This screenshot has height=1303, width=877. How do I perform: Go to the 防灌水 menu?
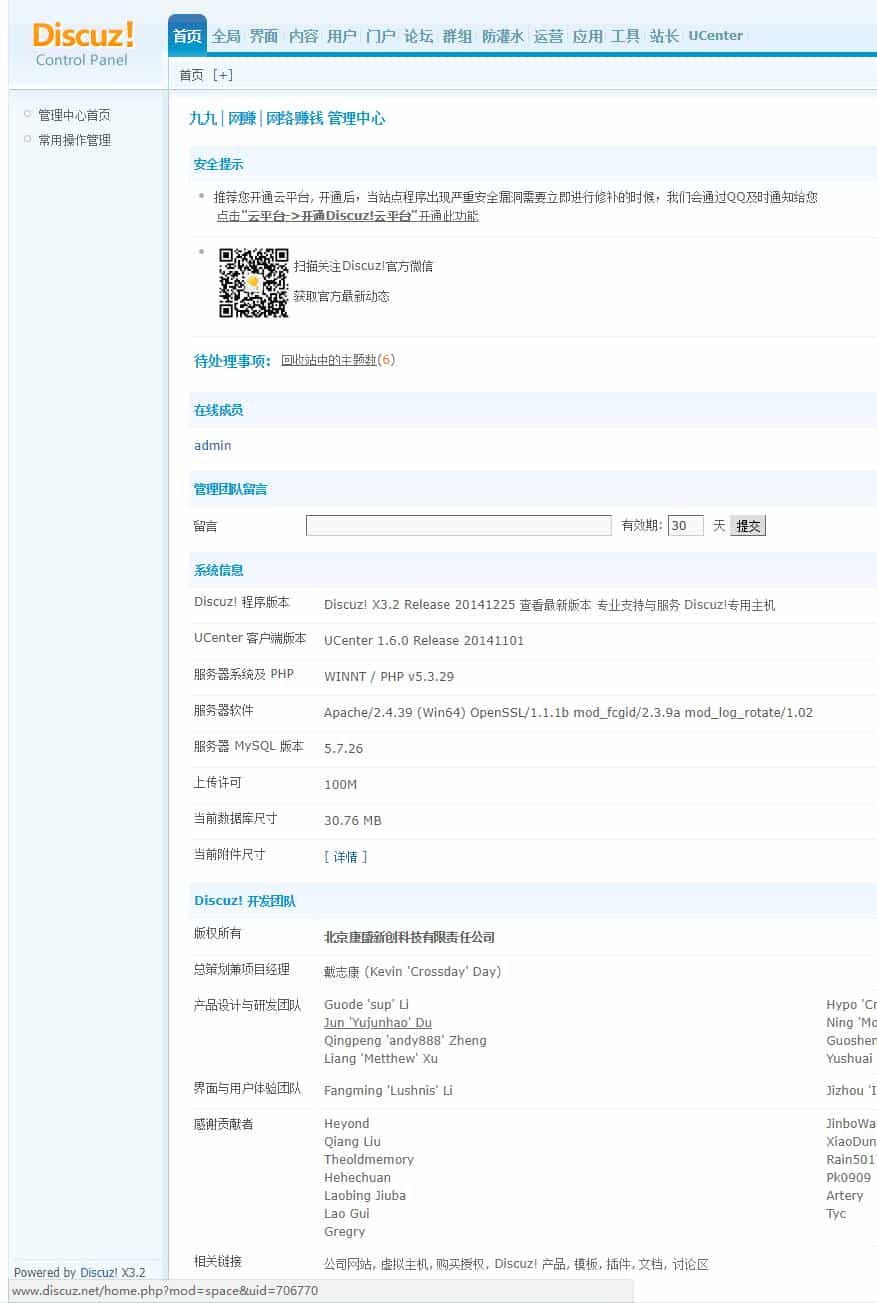coord(503,36)
